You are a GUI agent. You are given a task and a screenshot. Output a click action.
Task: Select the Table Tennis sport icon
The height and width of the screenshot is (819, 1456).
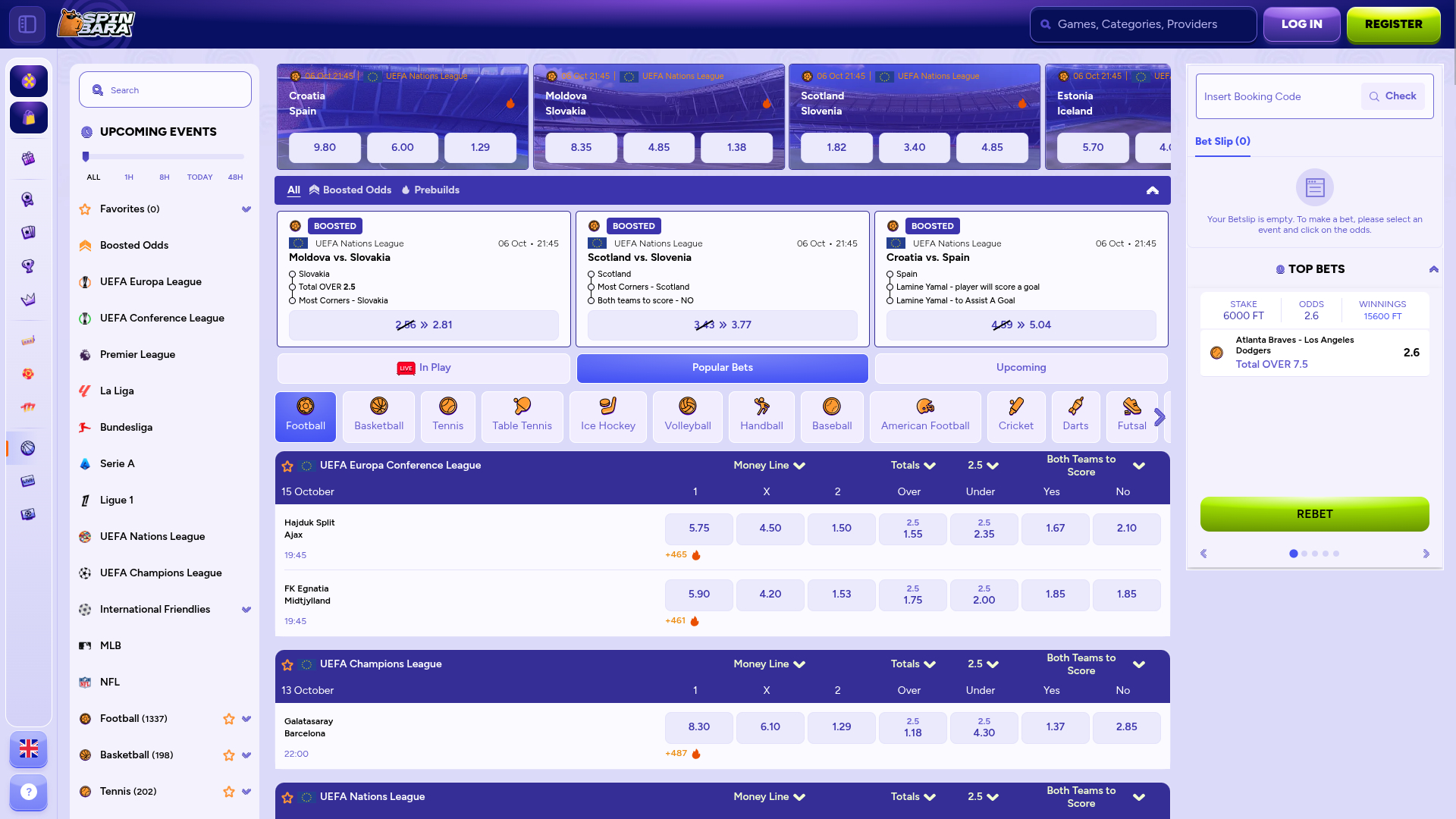[522, 416]
